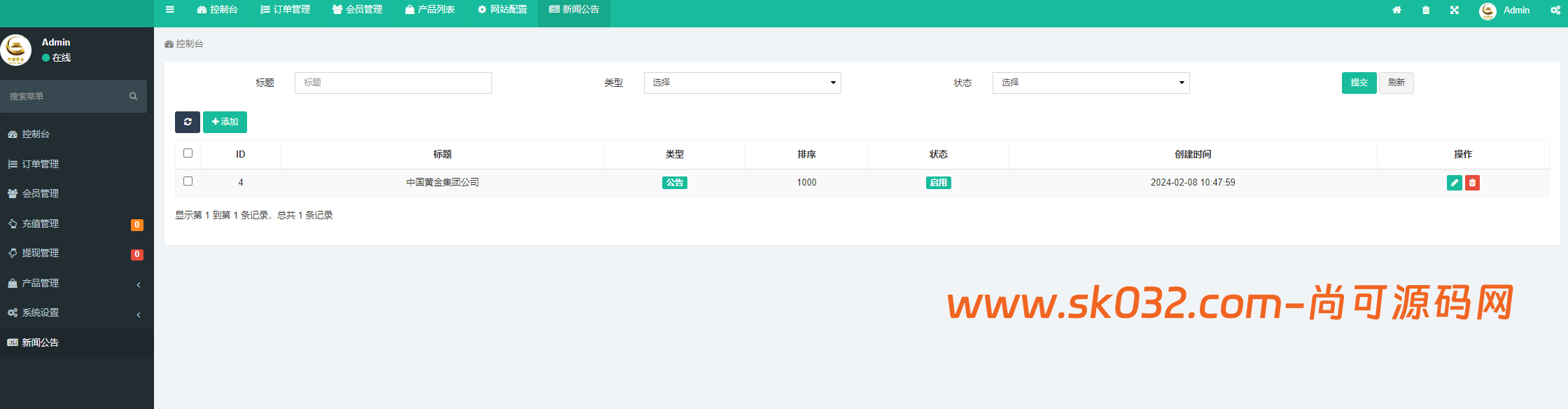Click the green 提交 button
The image size is (1568, 409).
[1359, 83]
